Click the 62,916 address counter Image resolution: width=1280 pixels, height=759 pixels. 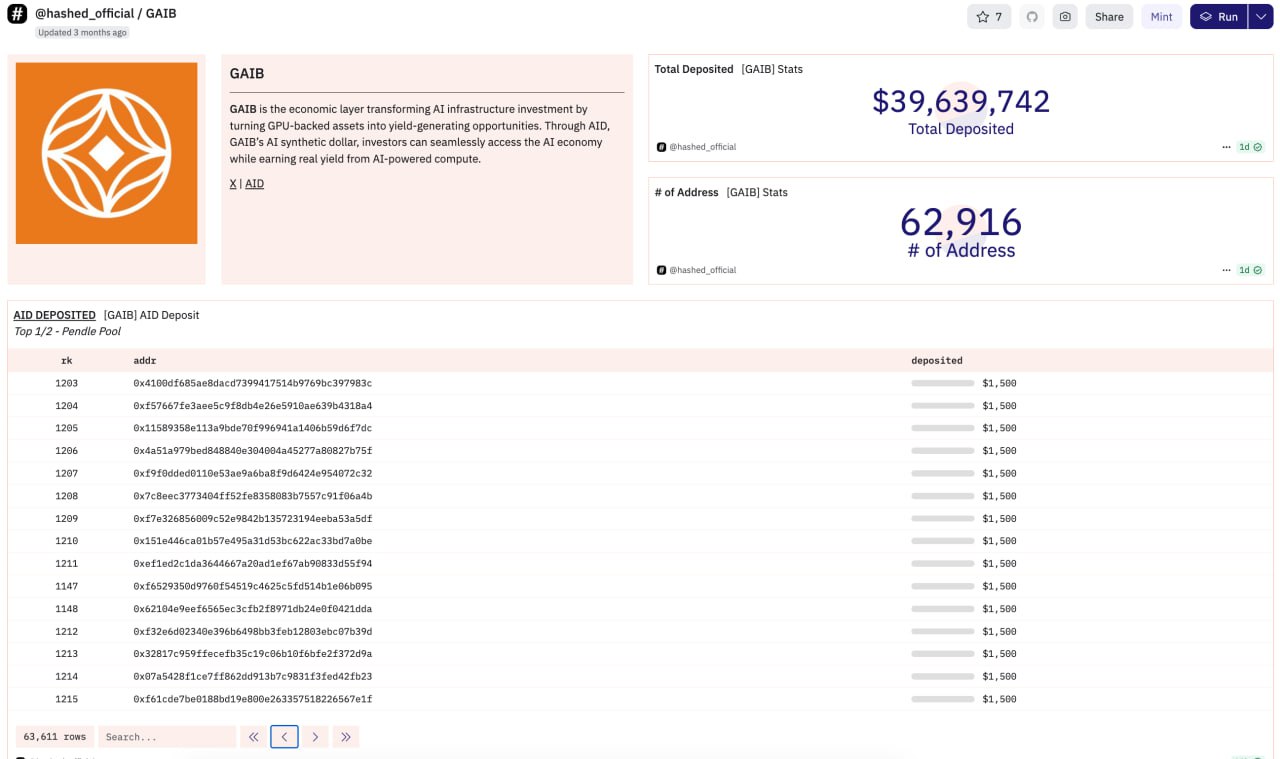coord(961,222)
